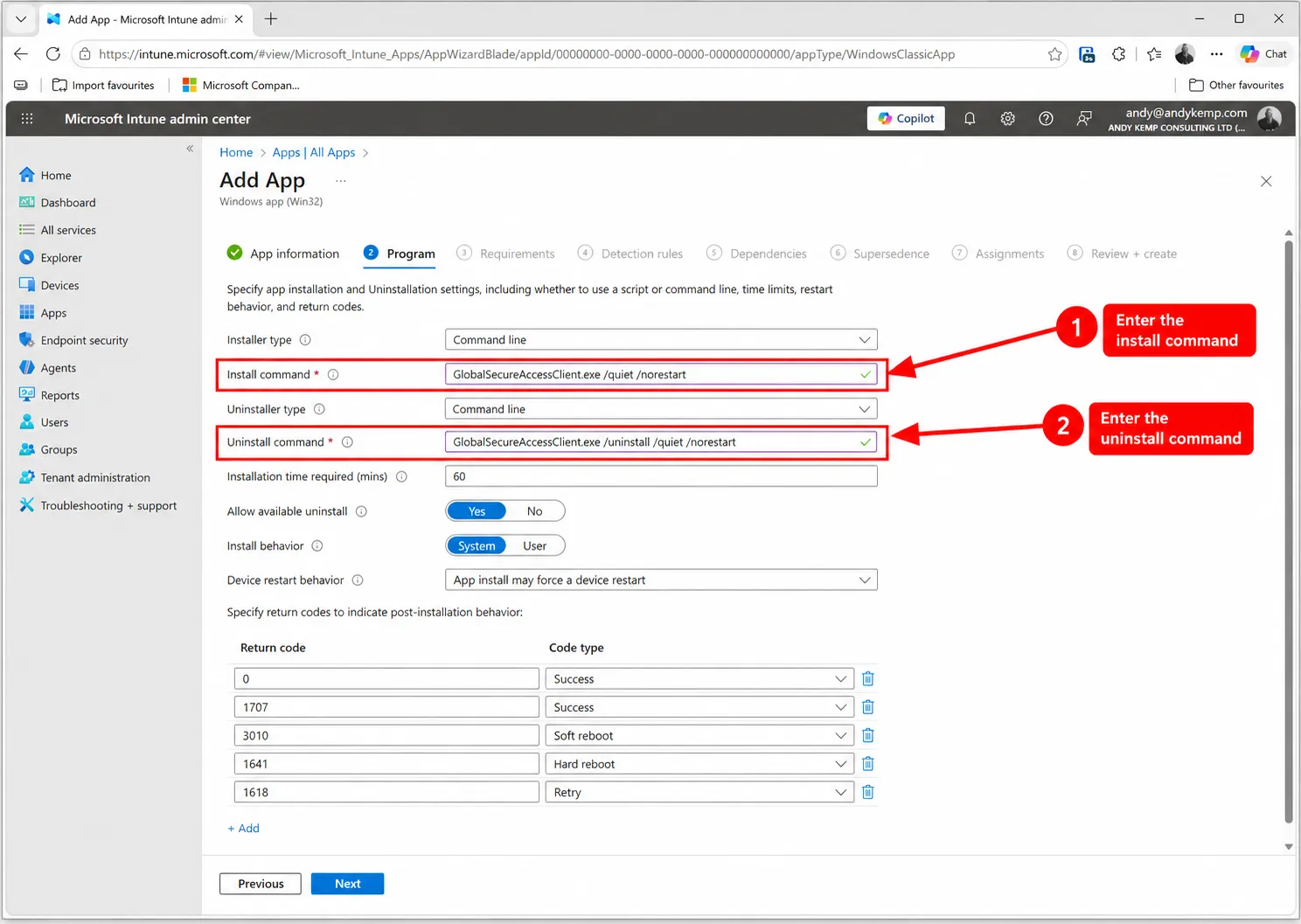Delete the return code 1641 row
The height and width of the screenshot is (924, 1301).
coord(868,764)
